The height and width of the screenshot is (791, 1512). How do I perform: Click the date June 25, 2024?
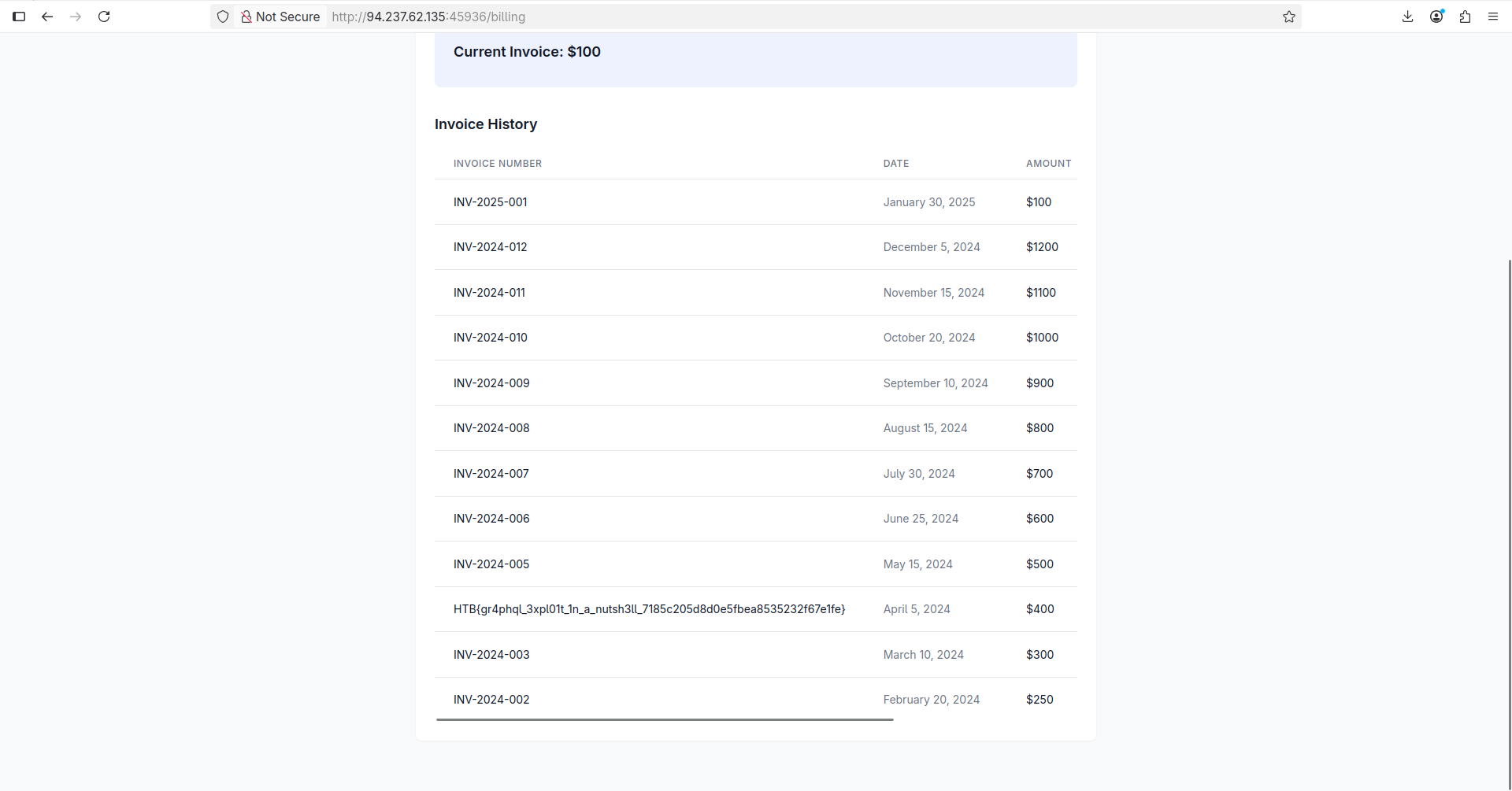coord(921,519)
